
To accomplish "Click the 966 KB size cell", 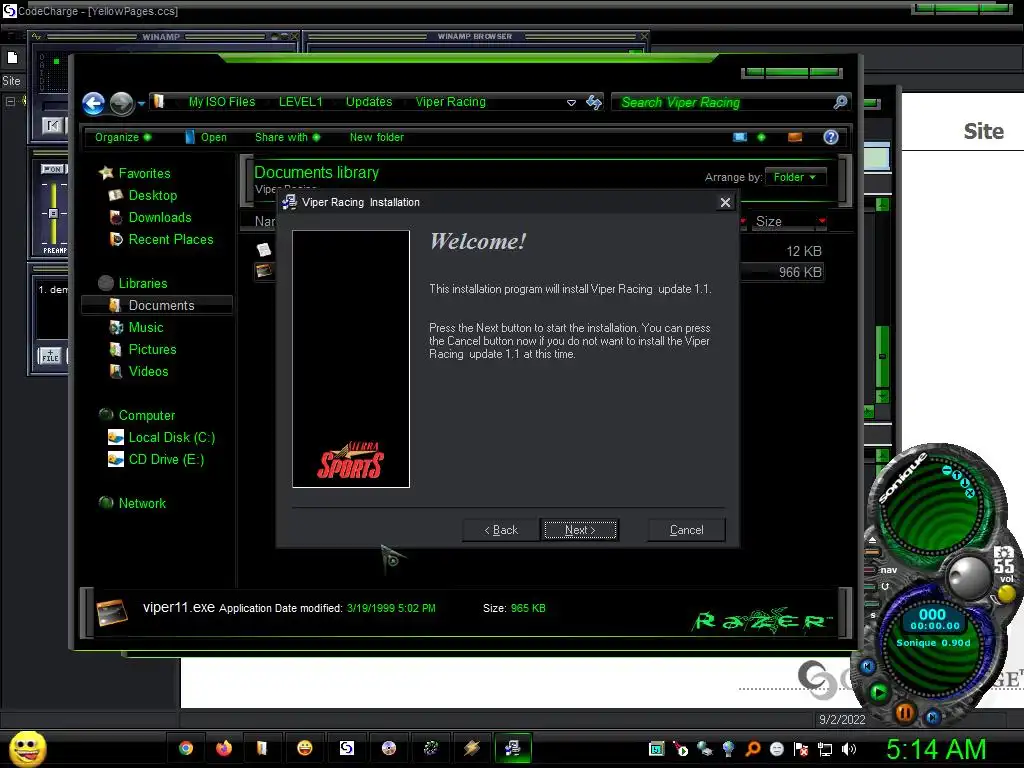I will point(800,272).
